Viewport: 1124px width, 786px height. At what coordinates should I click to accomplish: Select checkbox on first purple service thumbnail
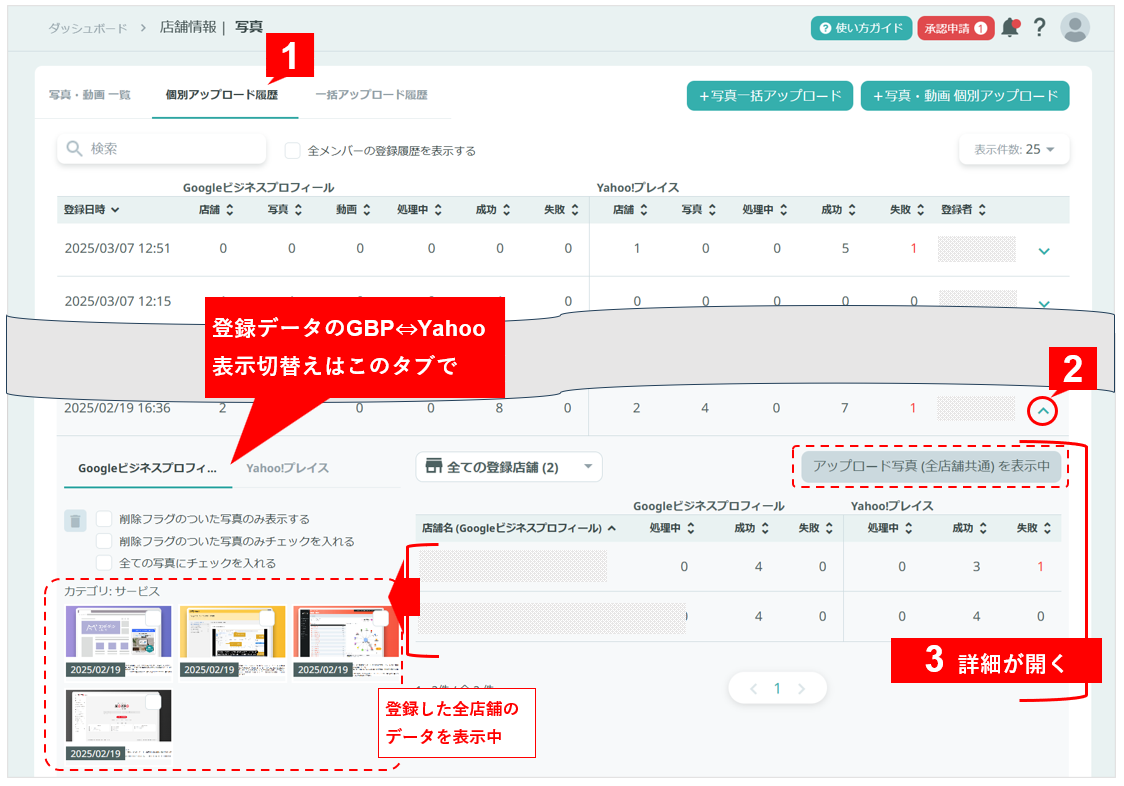pyautogui.click(x=153, y=618)
